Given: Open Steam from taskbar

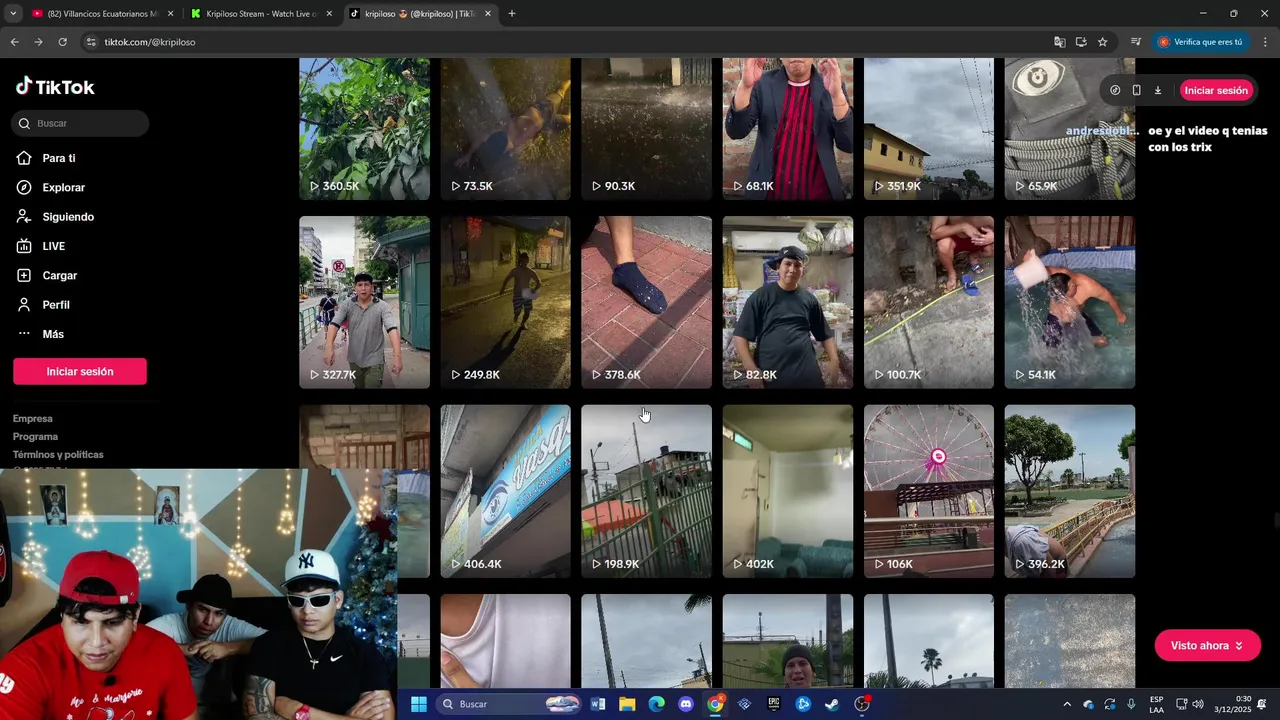Looking at the screenshot, I should pyautogui.click(x=831, y=704).
